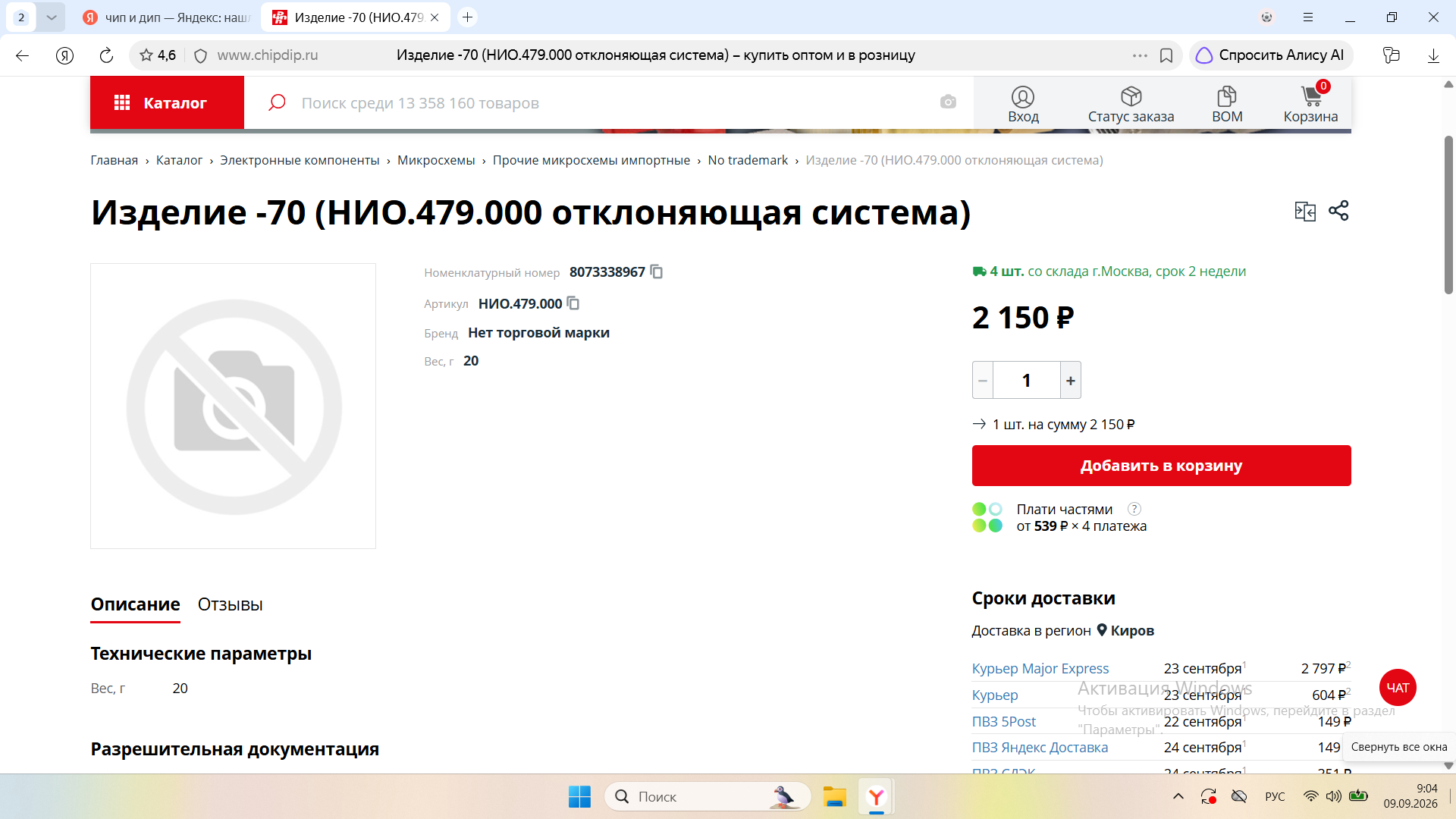Open Плати частями help question mark
Image resolution: width=1456 pixels, height=819 pixels.
[x=1134, y=509]
